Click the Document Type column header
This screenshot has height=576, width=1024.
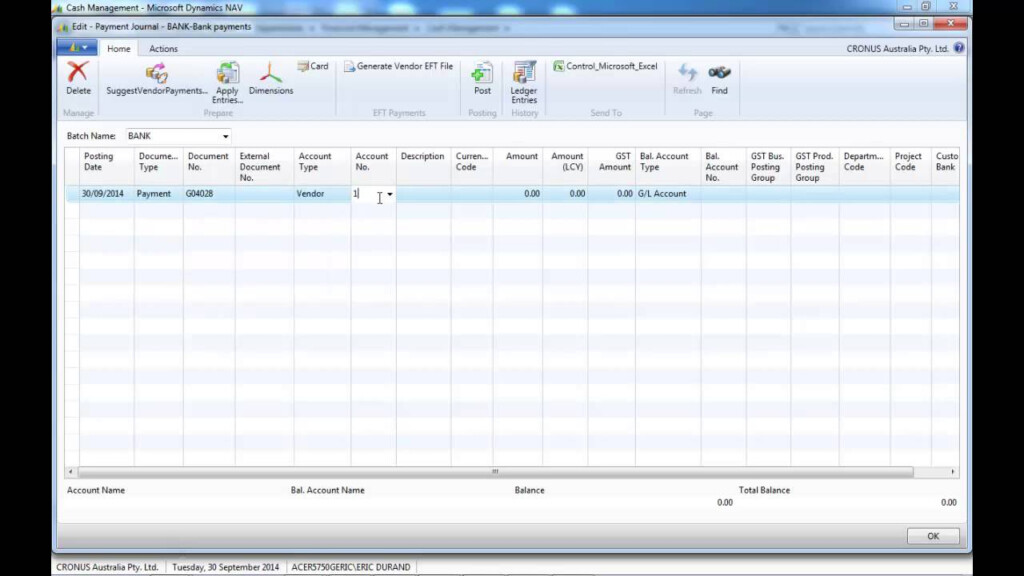click(159, 167)
